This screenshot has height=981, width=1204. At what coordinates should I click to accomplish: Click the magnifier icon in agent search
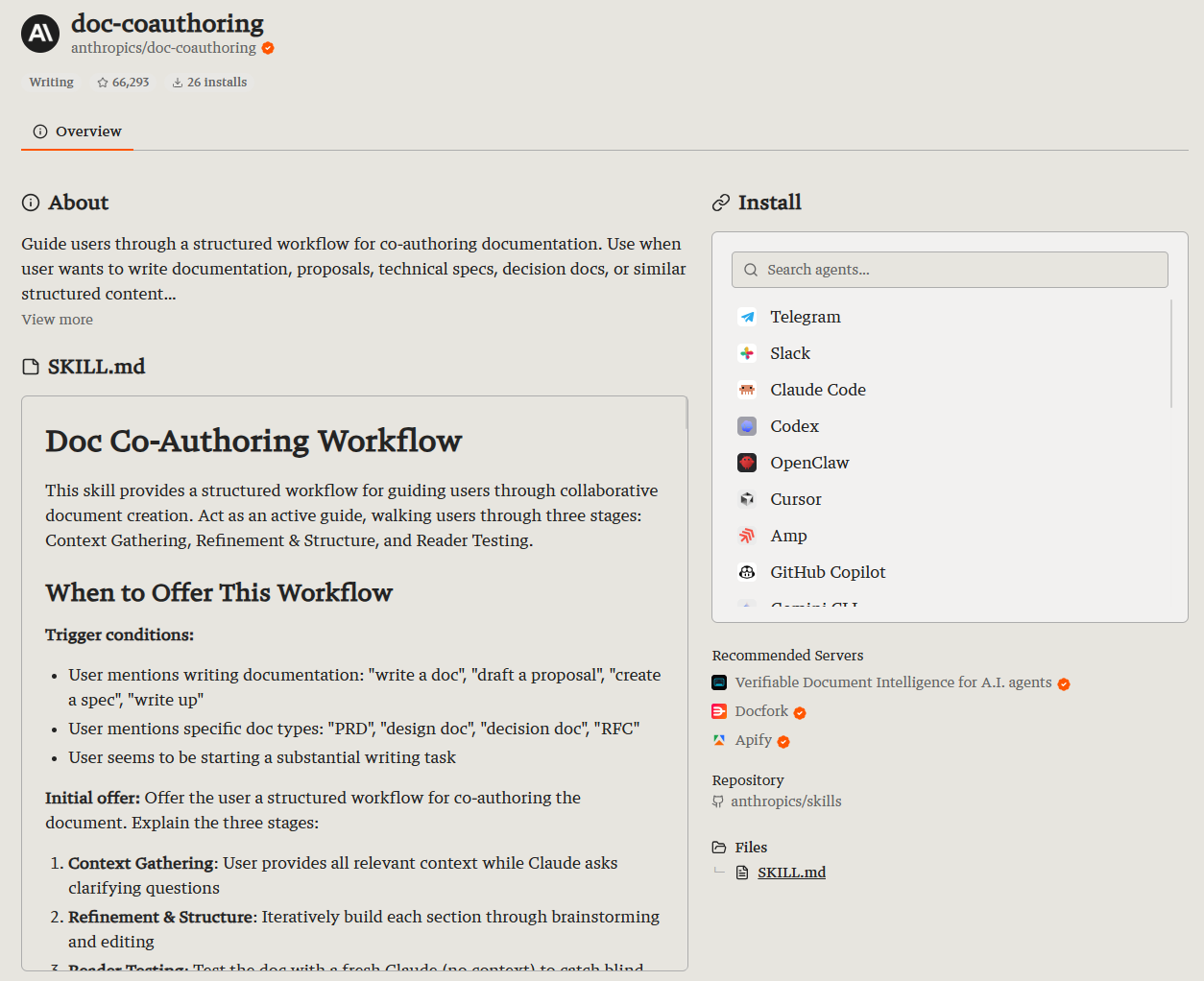pos(751,270)
